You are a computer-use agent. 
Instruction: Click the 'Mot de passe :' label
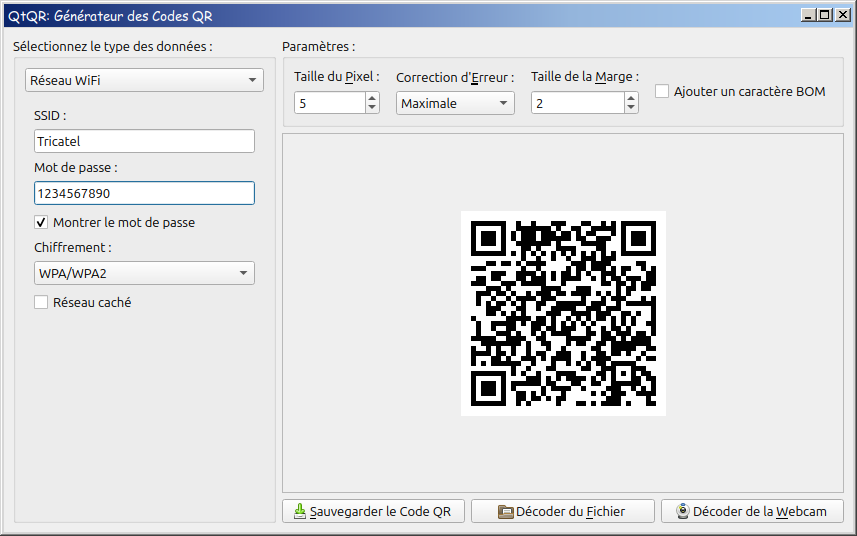tap(75, 168)
